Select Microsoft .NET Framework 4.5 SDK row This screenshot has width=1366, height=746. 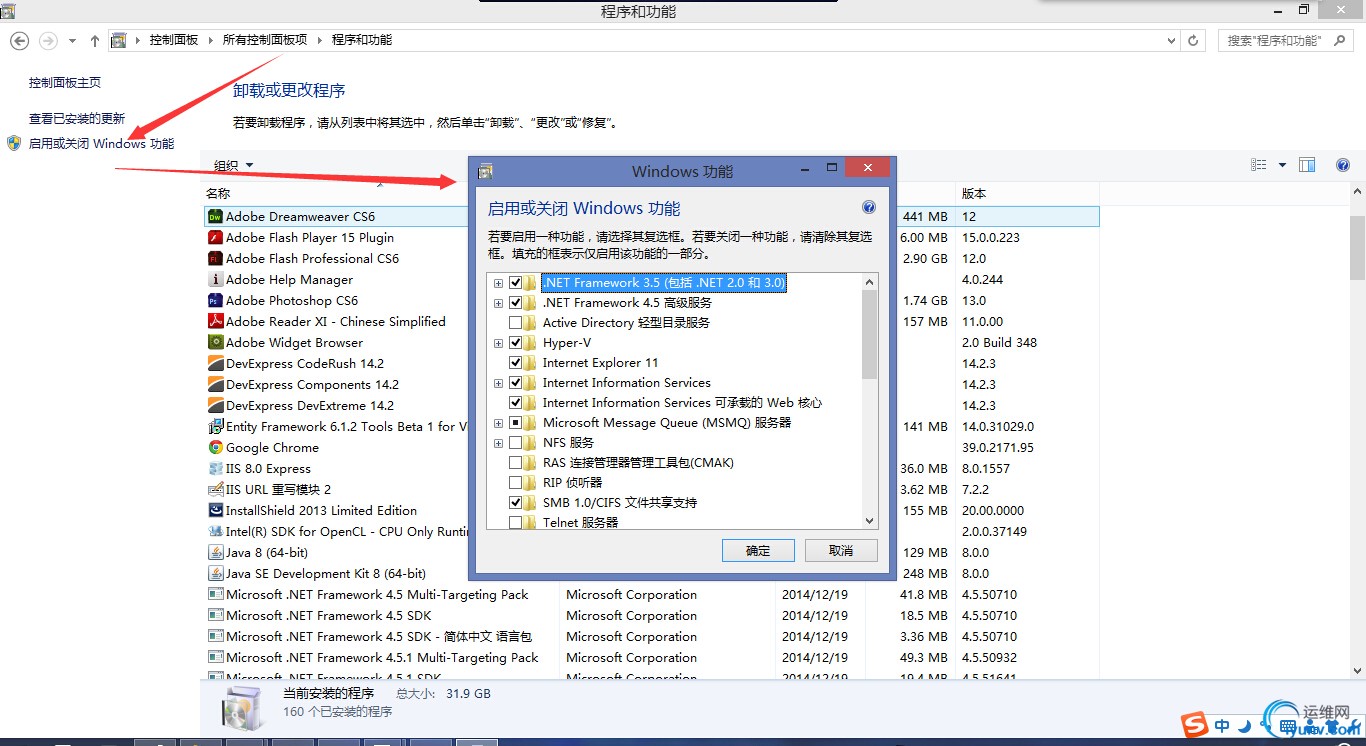[650, 616]
